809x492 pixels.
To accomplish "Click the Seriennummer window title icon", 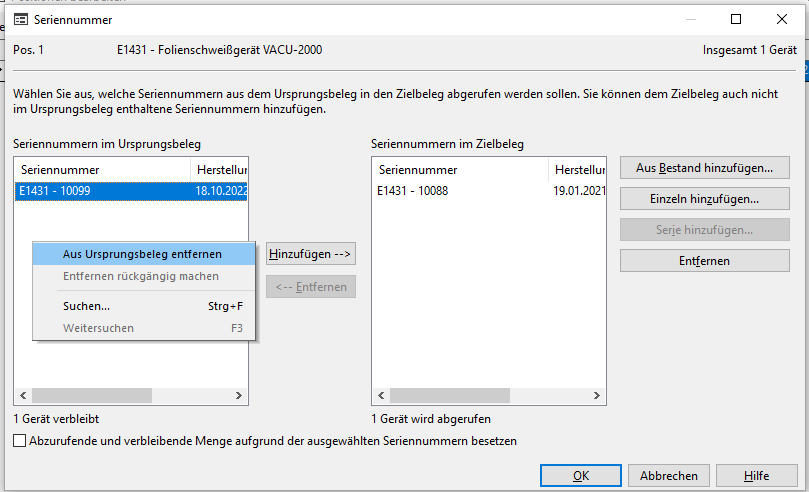I will 20,19.
